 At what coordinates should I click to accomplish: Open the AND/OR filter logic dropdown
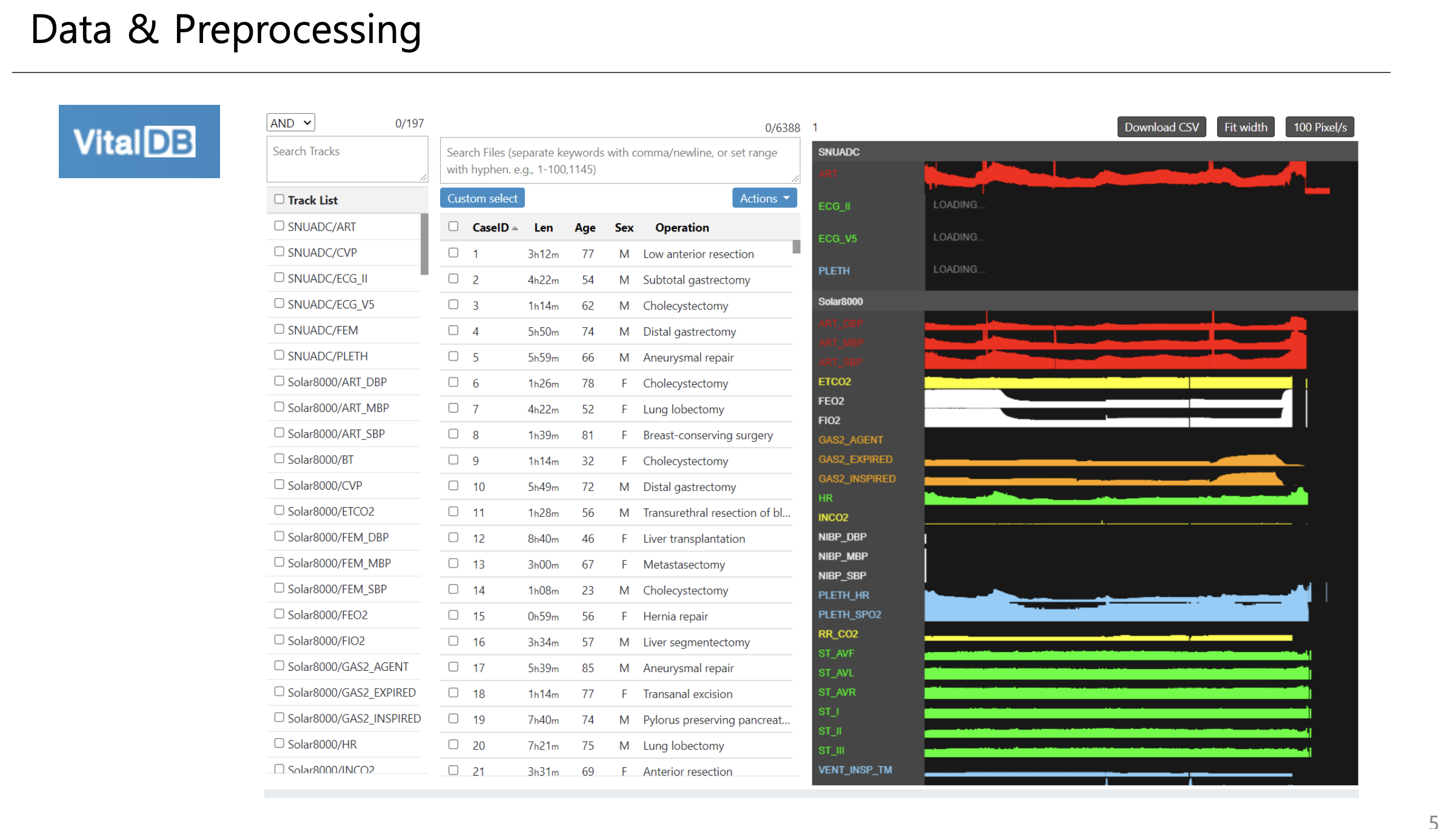point(290,122)
